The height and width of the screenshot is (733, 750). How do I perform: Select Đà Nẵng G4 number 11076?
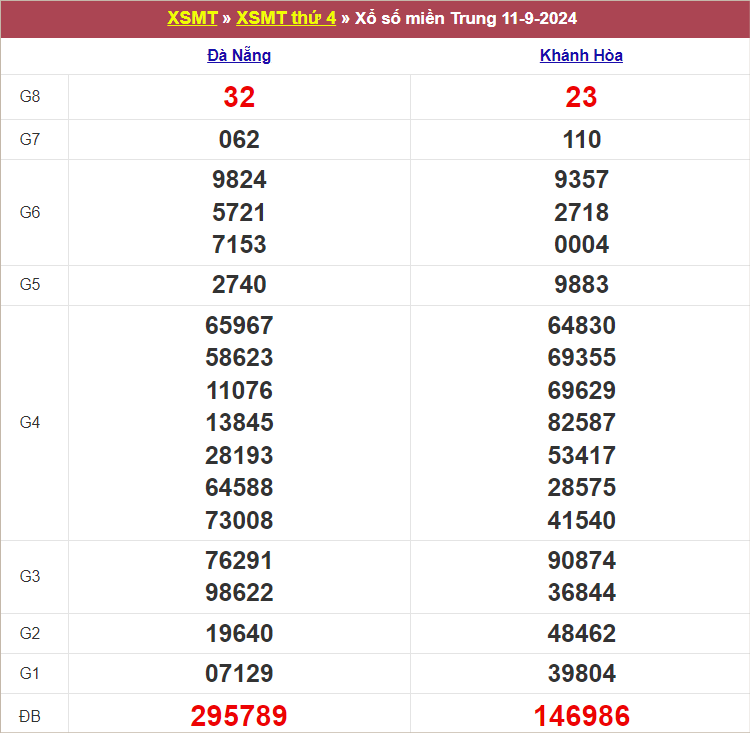239,390
